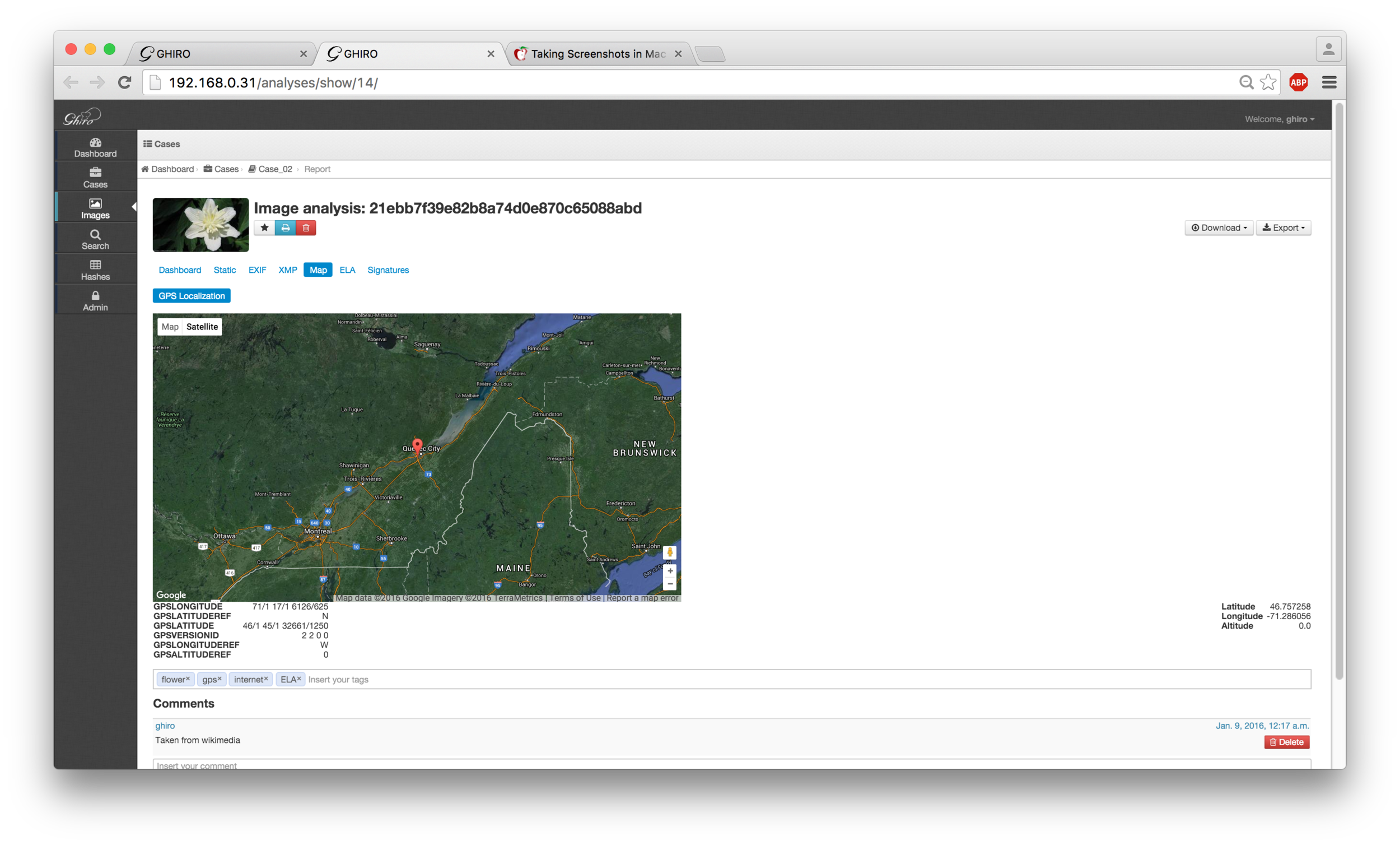This screenshot has height=846, width=1400.
Task: Click the Street View pegman icon
Action: point(670,552)
